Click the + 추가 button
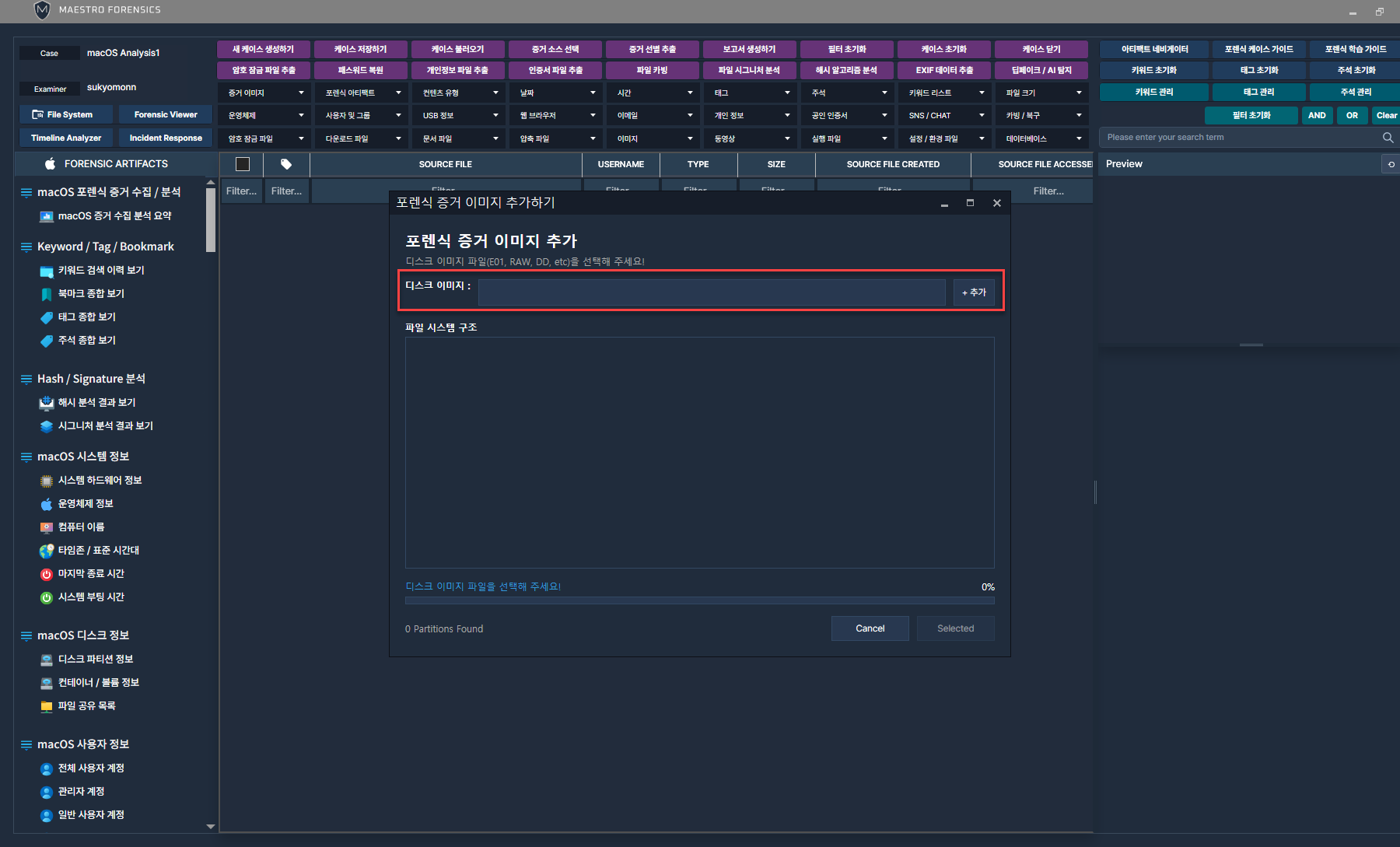The height and width of the screenshot is (847, 1400). pyautogui.click(x=974, y=292)
